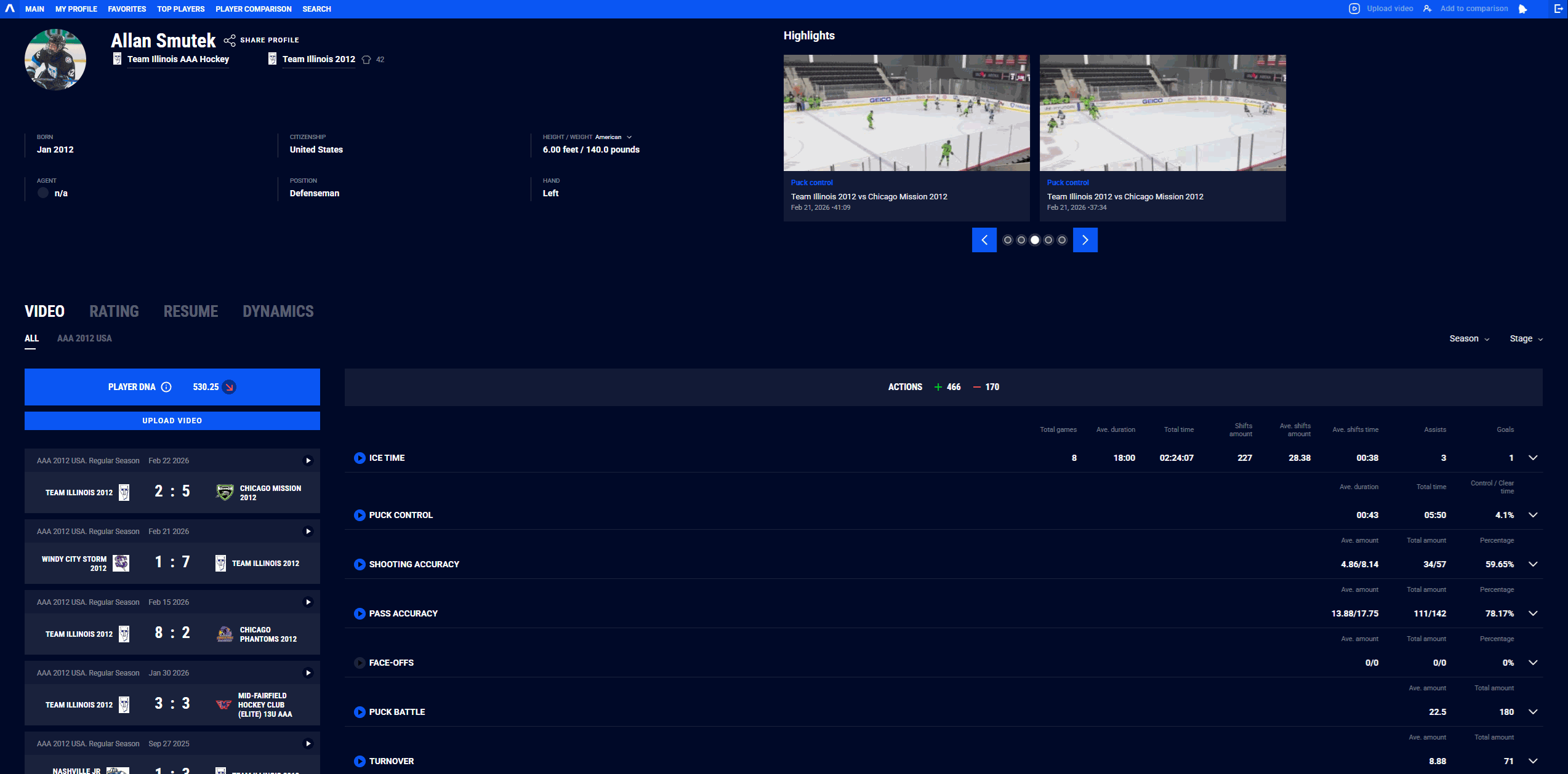Open the Team Illinois AAA Hockey link

tap(178, 59)
